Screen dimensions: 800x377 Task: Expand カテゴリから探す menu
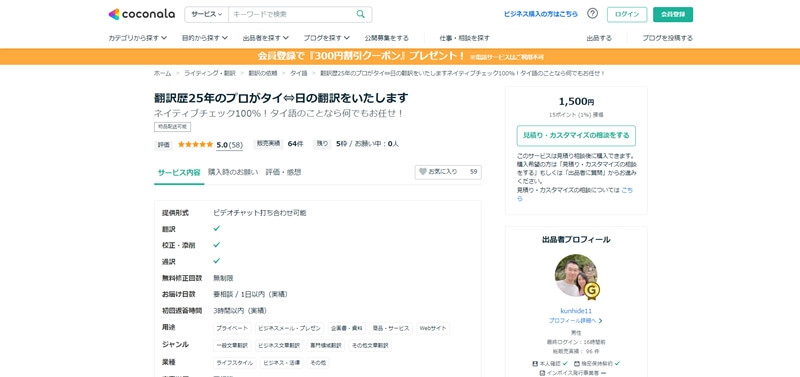click(x=138, y=38)
